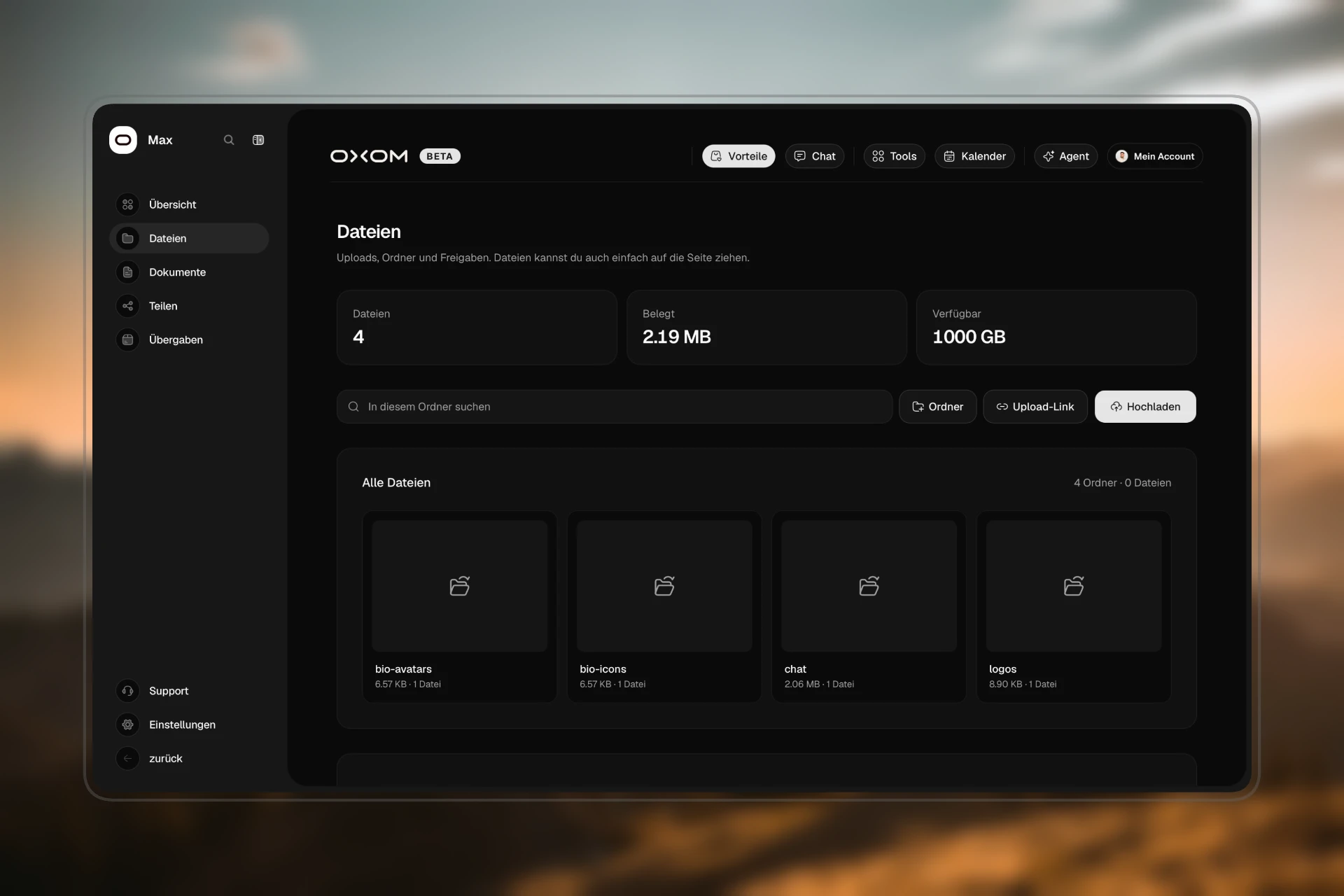Click the rounded app logo beside Max
This screenshot has height=896, width=1344.
point(123,140)
